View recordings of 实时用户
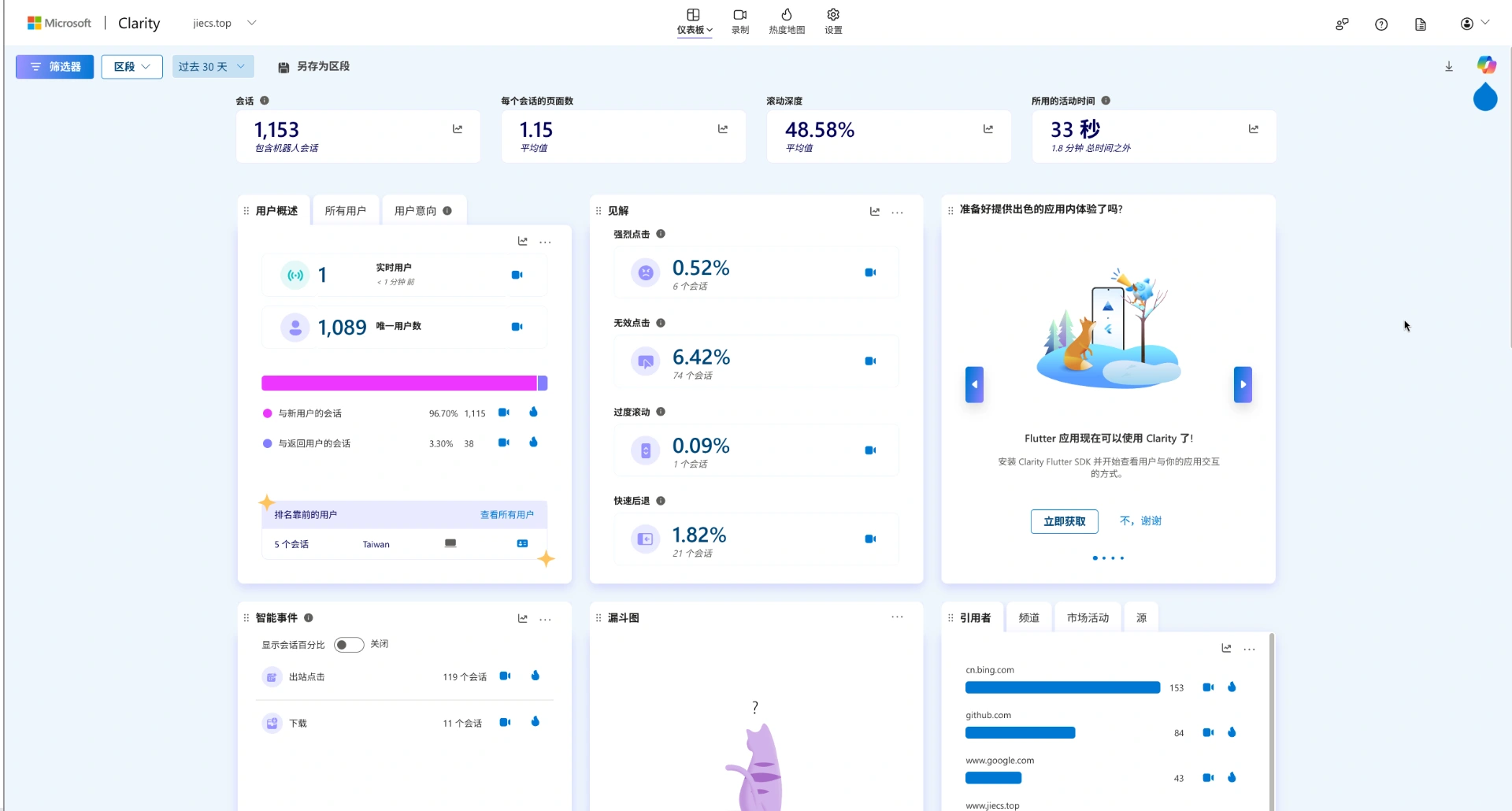 tap(517, 275)
